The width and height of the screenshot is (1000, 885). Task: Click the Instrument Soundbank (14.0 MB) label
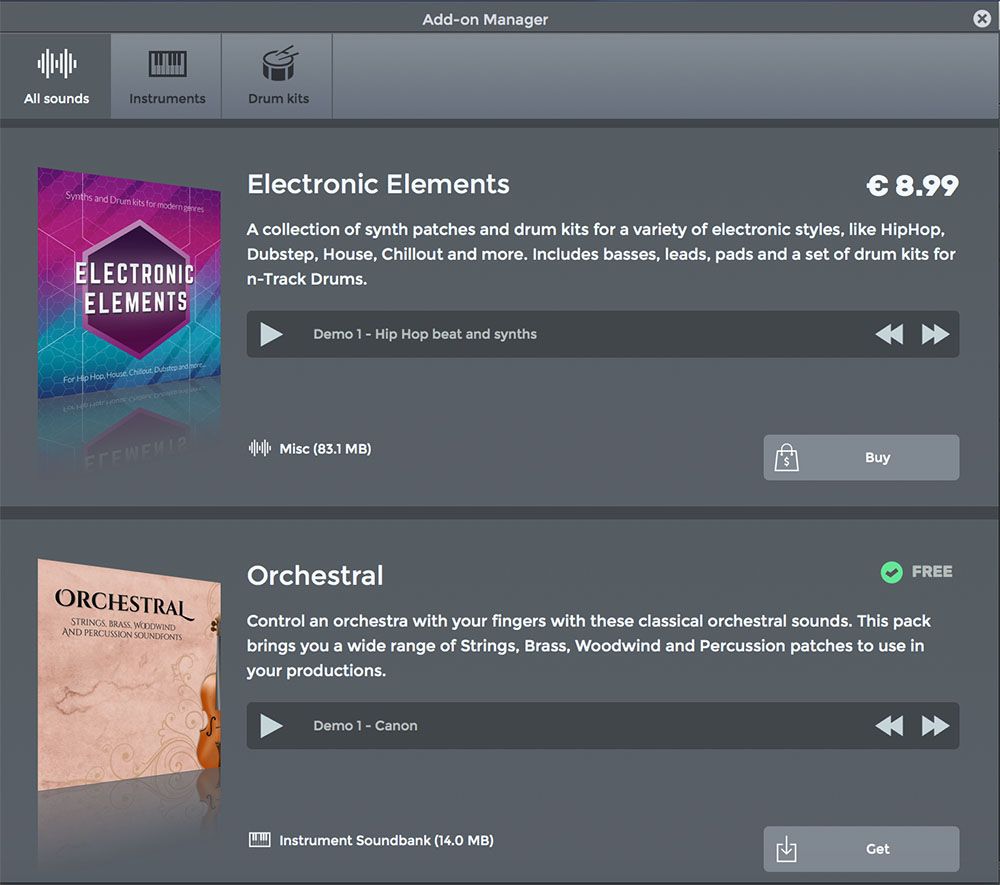pyautogui.click(x=386, y=840)
